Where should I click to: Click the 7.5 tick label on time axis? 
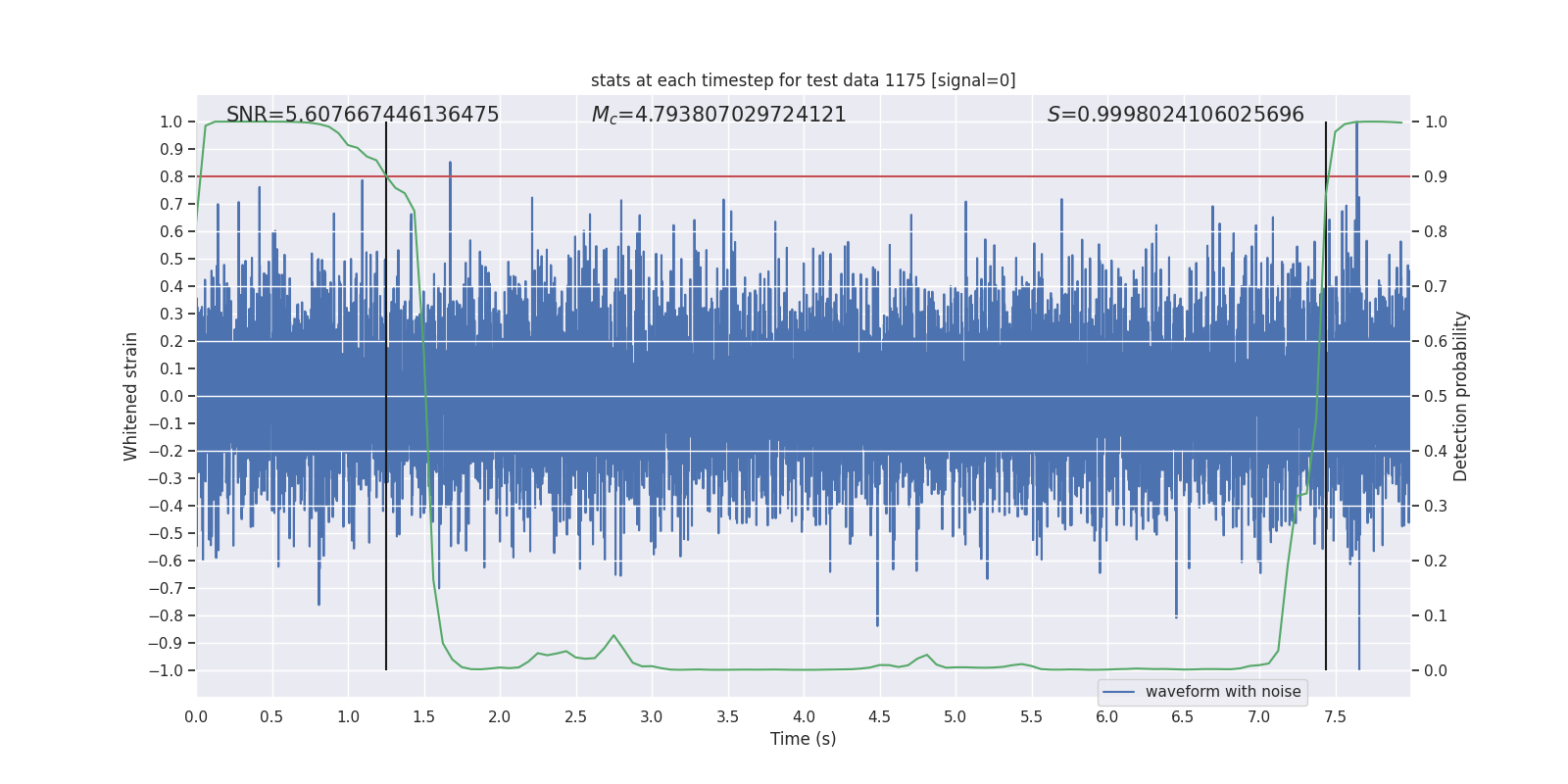[1335, 716]
